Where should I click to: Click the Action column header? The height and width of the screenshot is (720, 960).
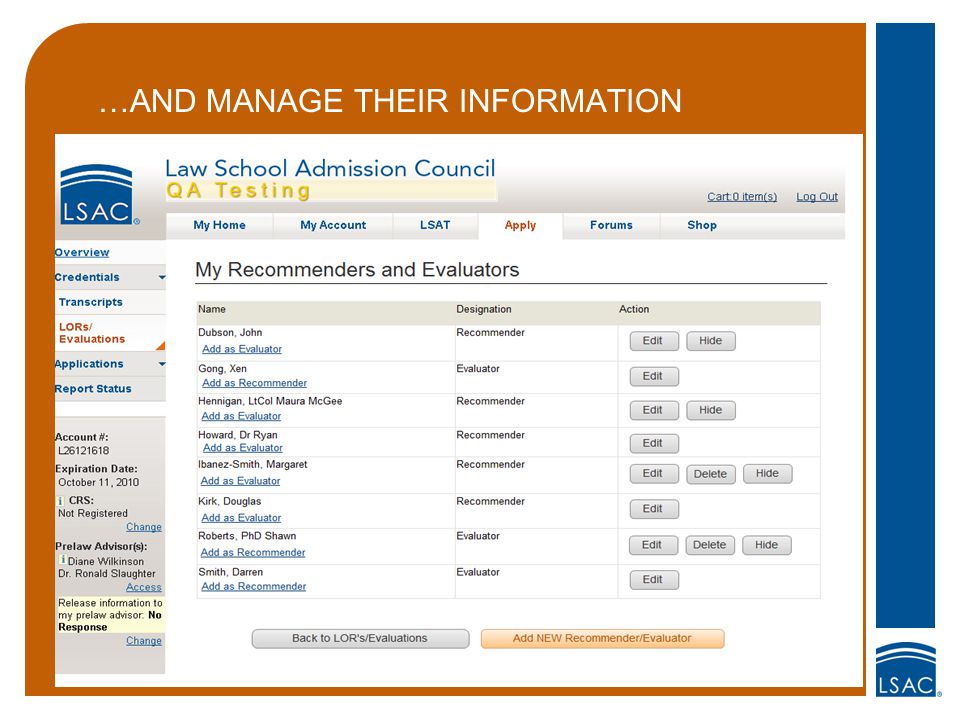634,309
